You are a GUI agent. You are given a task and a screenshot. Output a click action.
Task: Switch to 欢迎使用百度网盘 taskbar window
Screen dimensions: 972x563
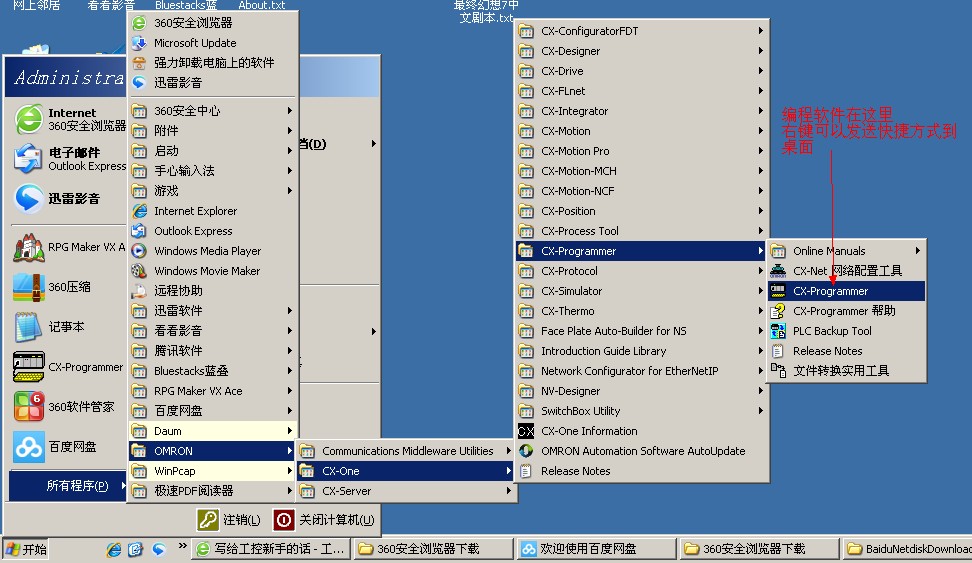[594, 549]
